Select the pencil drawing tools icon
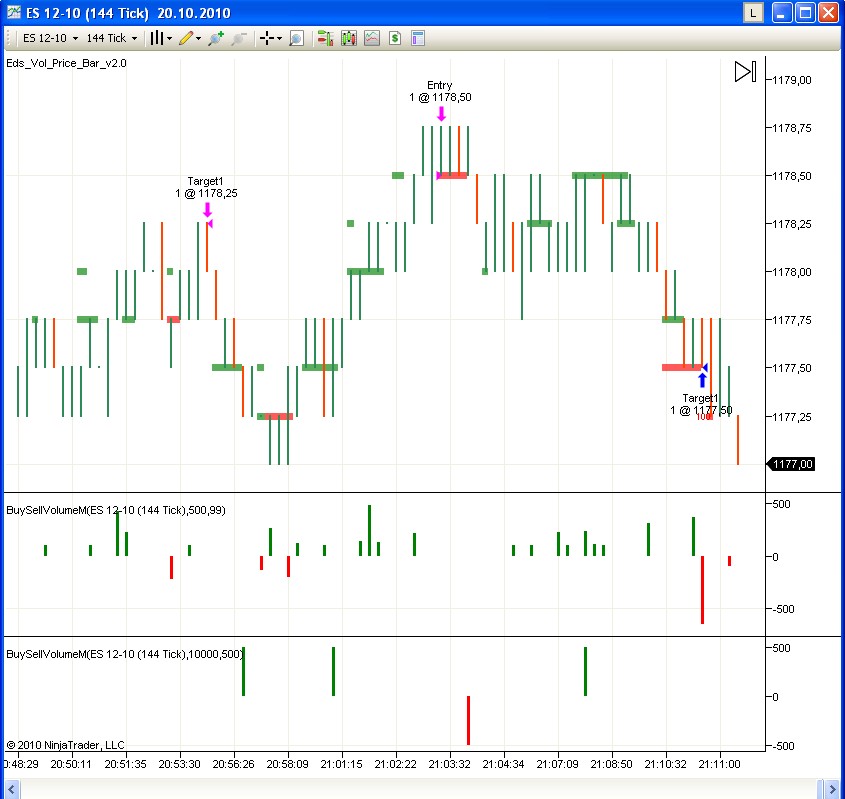This screenshot has height=799, width=845. point(189,38)
